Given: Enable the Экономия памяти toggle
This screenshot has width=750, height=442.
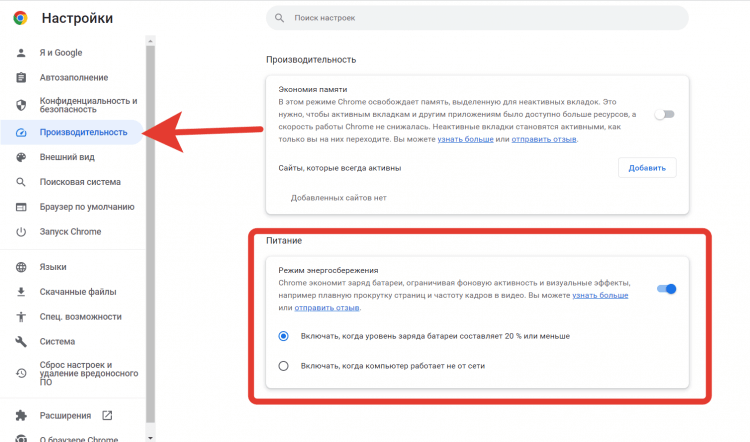Looking at the screenshot, I should coord(664,114).
